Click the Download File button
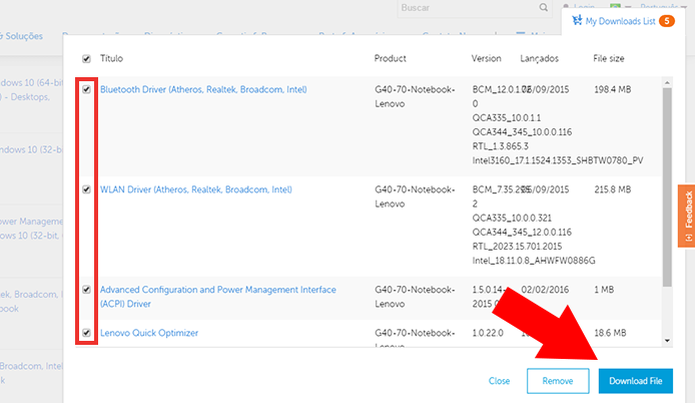The width and height of the screenshot is (695, 403). pyautogui.click(x=636, y=381)
